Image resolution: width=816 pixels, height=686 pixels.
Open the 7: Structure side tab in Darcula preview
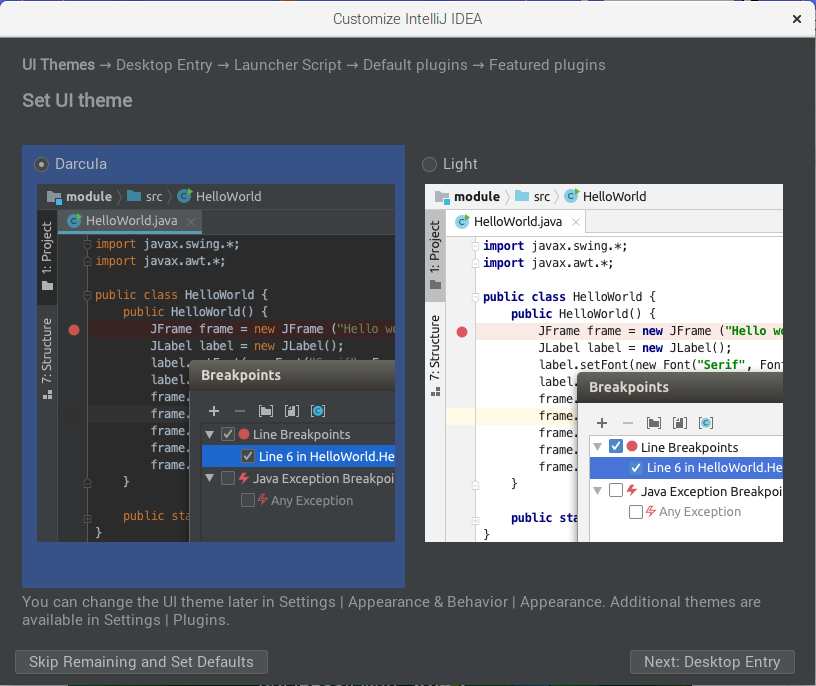(x=47, y=359)
